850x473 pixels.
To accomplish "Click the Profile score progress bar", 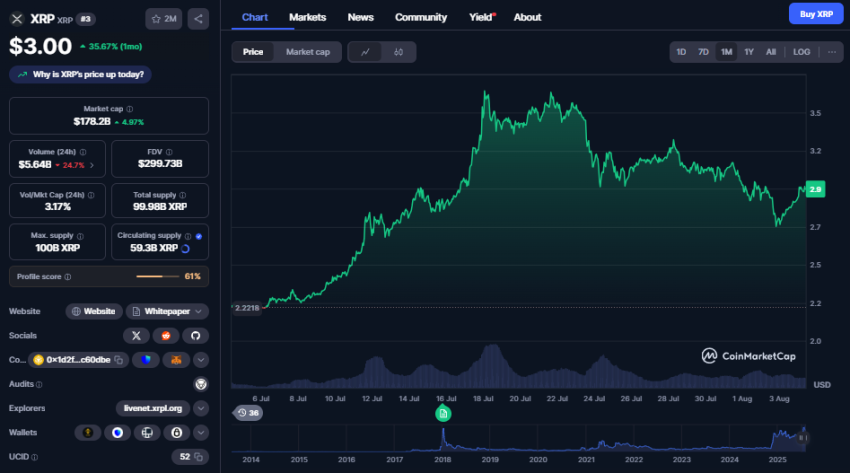I will (158, 277).
